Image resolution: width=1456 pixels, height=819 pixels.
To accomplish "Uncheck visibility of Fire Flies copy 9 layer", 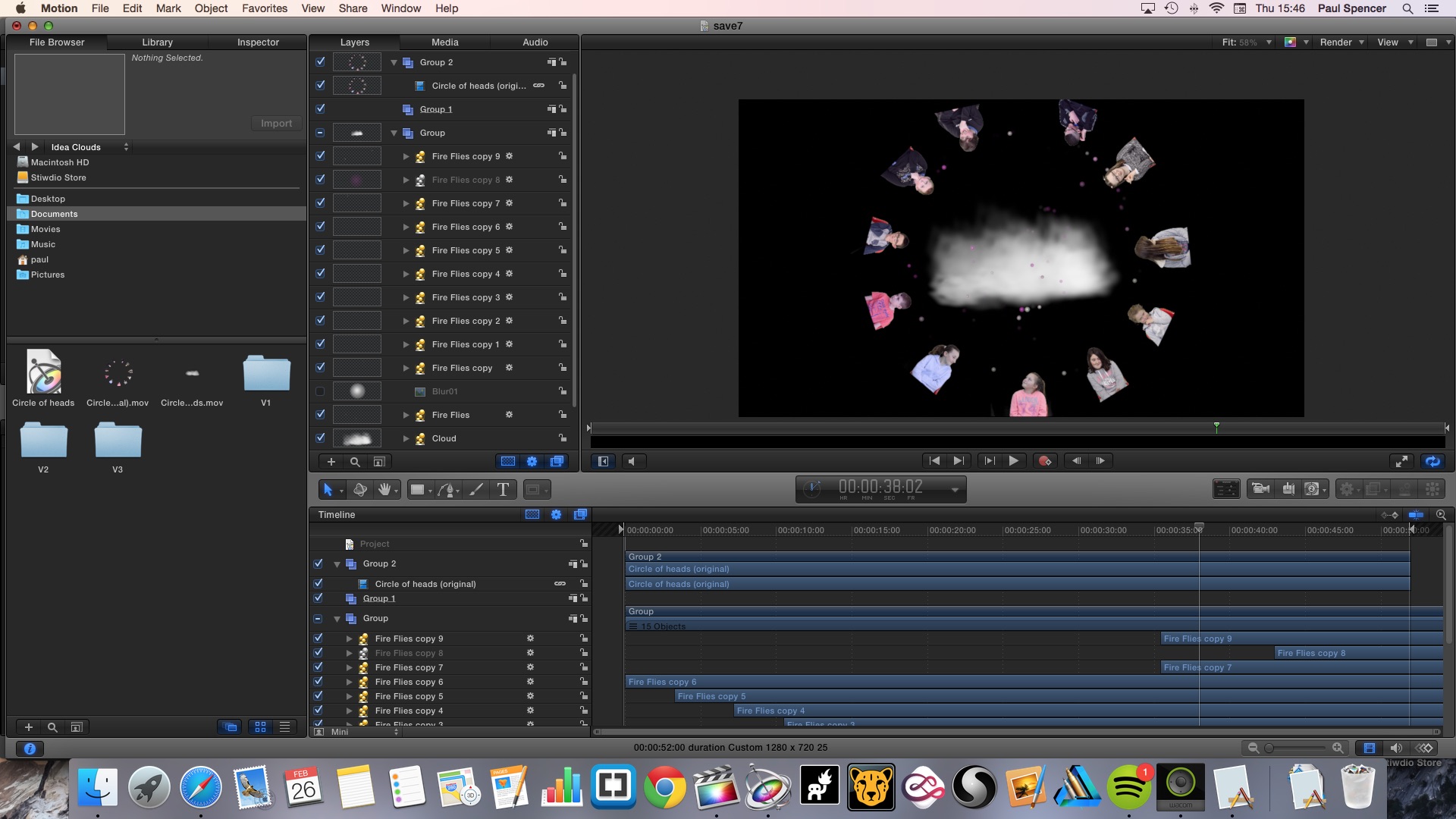I will point(320,156).
